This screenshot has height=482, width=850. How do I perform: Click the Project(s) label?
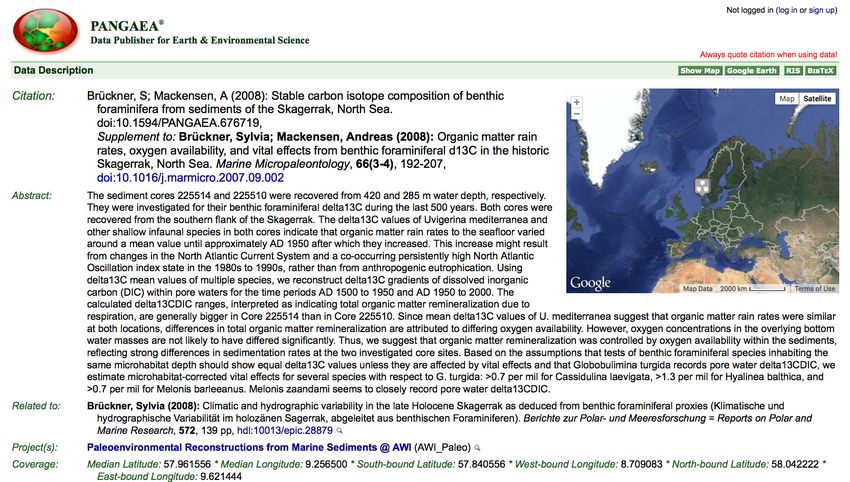[35, 447]
